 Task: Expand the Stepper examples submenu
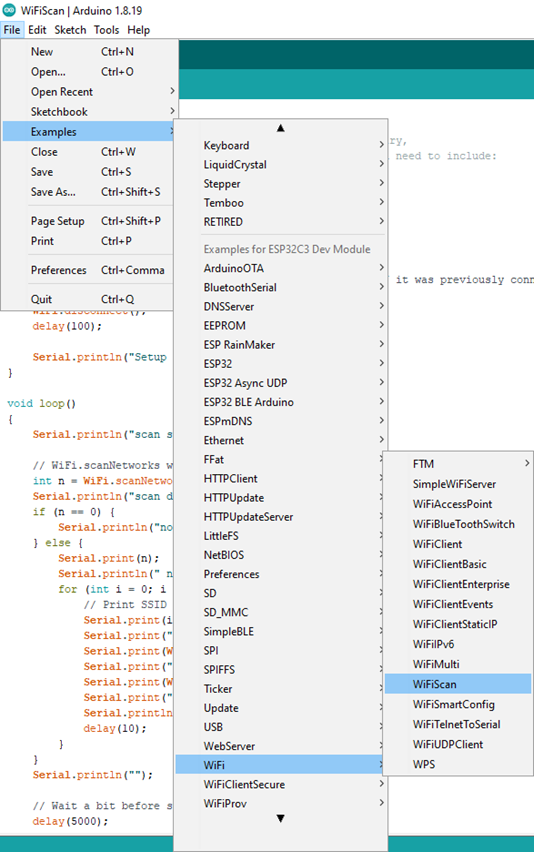point(280,184)
